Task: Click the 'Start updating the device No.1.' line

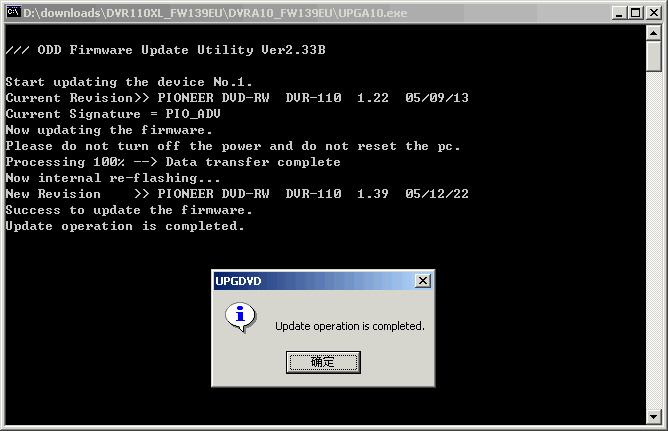Action: 129,82
